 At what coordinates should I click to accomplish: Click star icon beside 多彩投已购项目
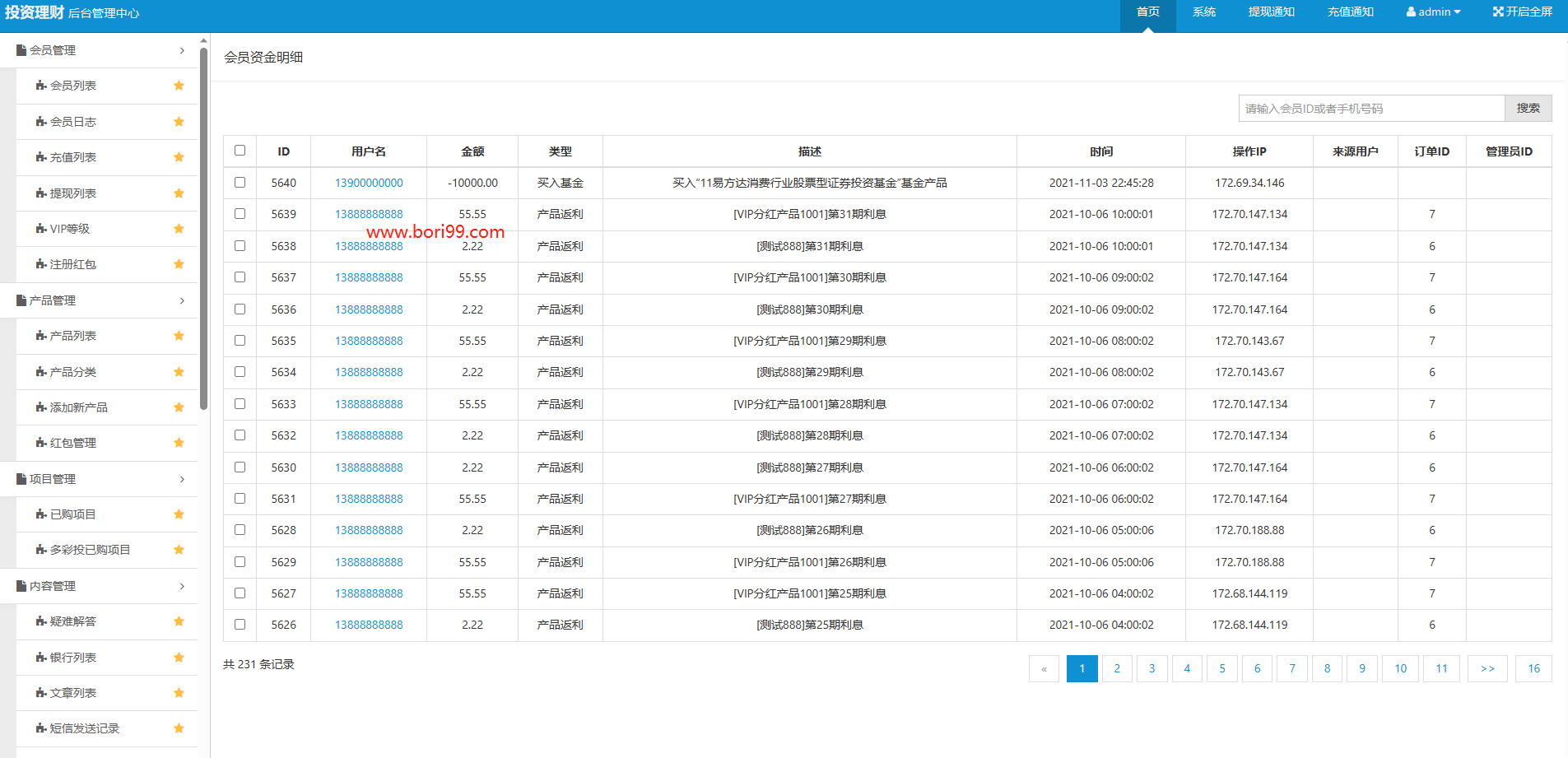click(179, 550)
